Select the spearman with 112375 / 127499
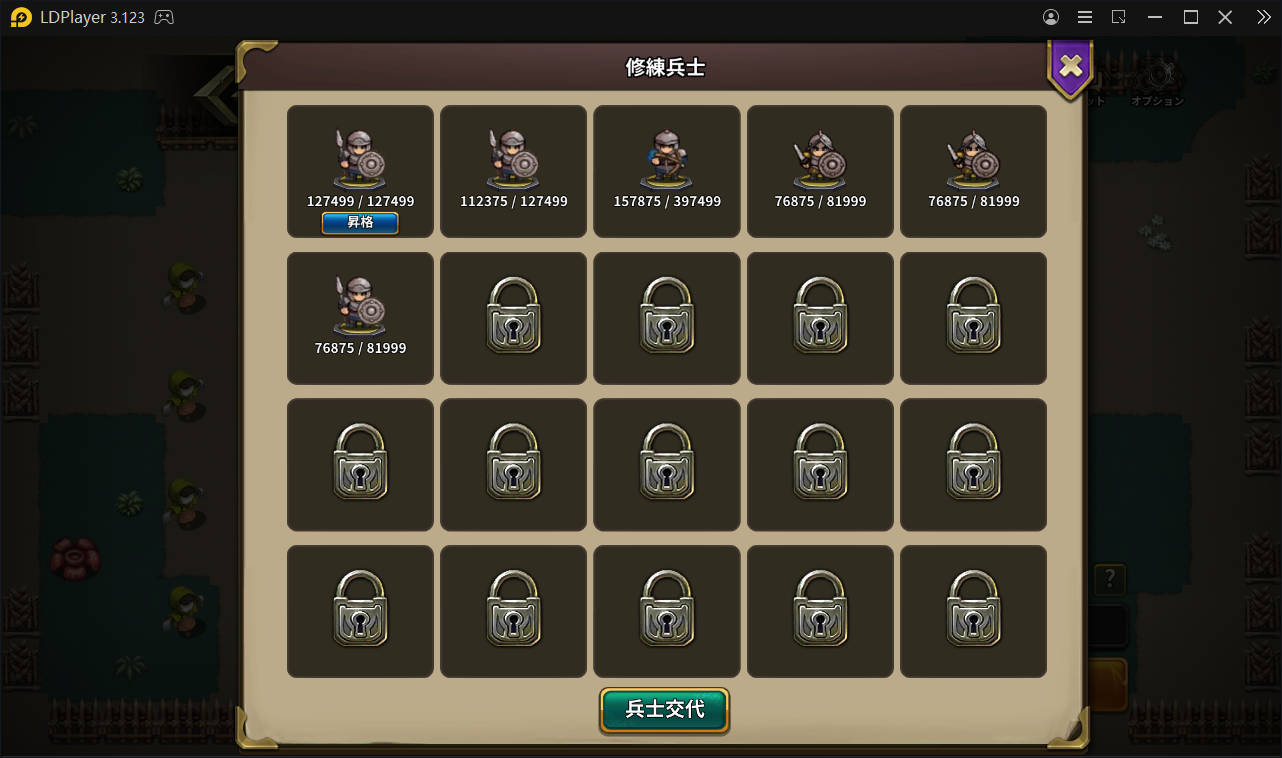Image resolution: width=1282 pixels, height=758 pixels. [x=513, y=171]
